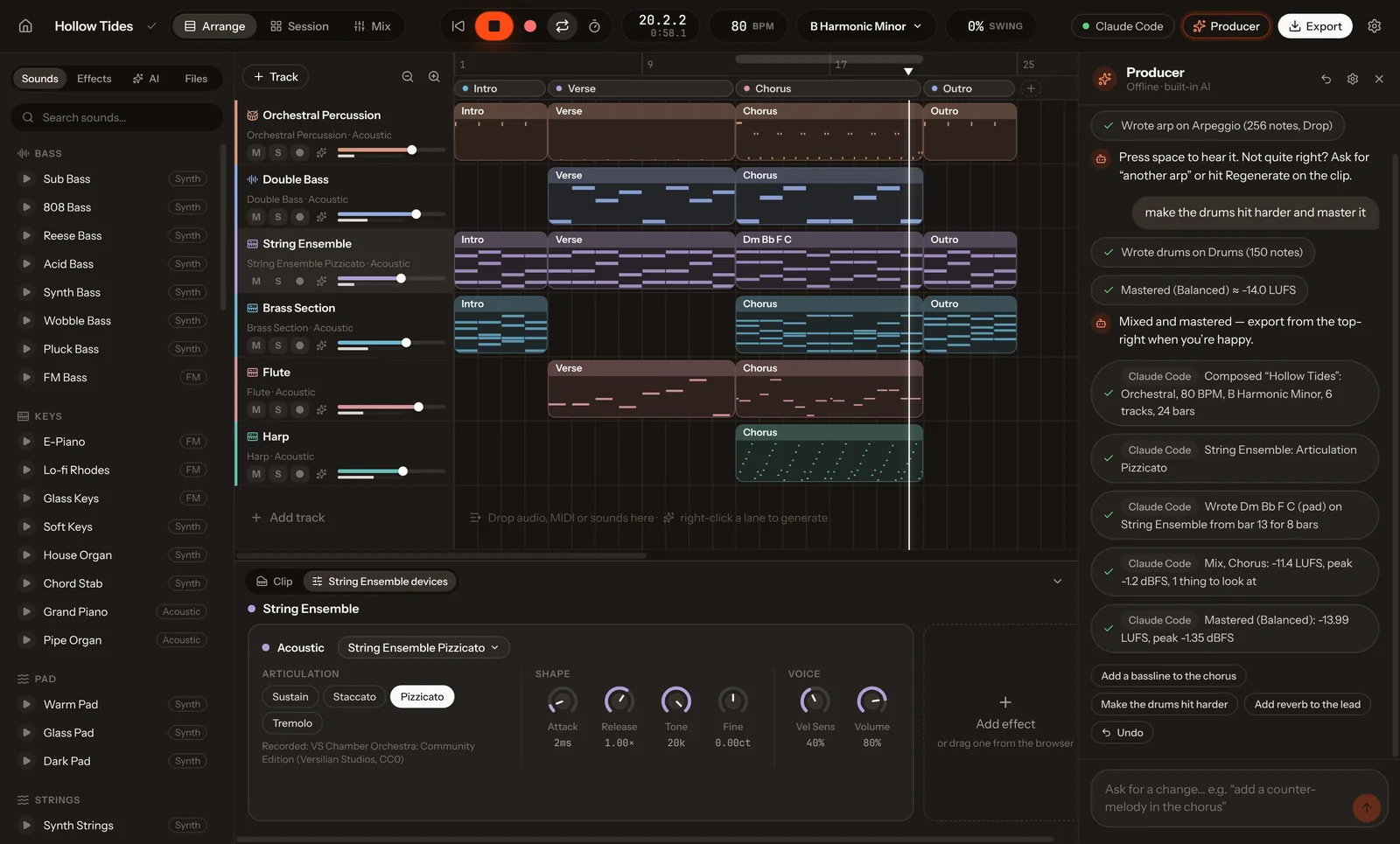This screenshot has height=844, width=1400.
Task: Open Producer panel settings gear
Action: 1353,79
